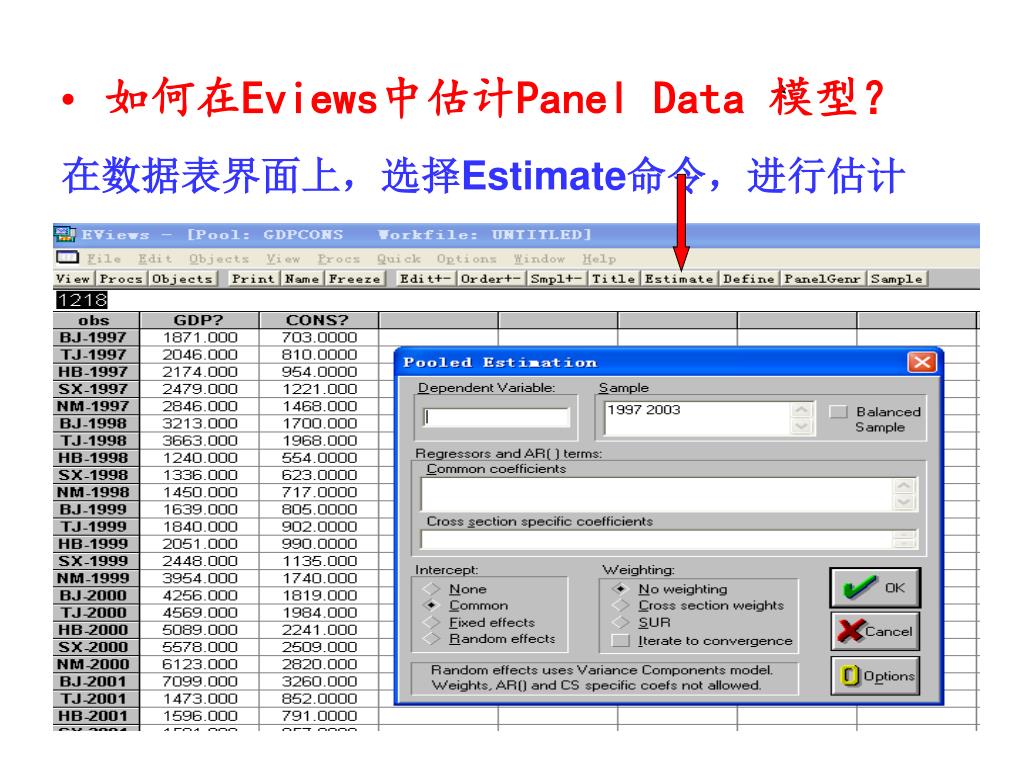Click the Sample field scroll down arrow
This screenshot has width=1024, height=768.
(x=801, y=426)
